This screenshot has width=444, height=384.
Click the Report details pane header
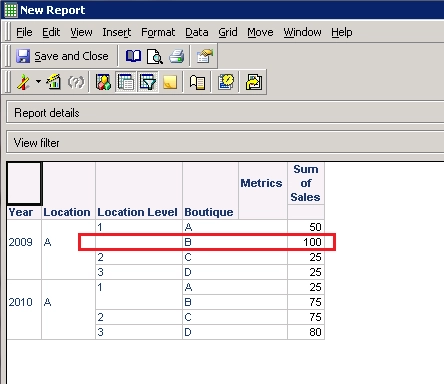(x=225, y=113)
